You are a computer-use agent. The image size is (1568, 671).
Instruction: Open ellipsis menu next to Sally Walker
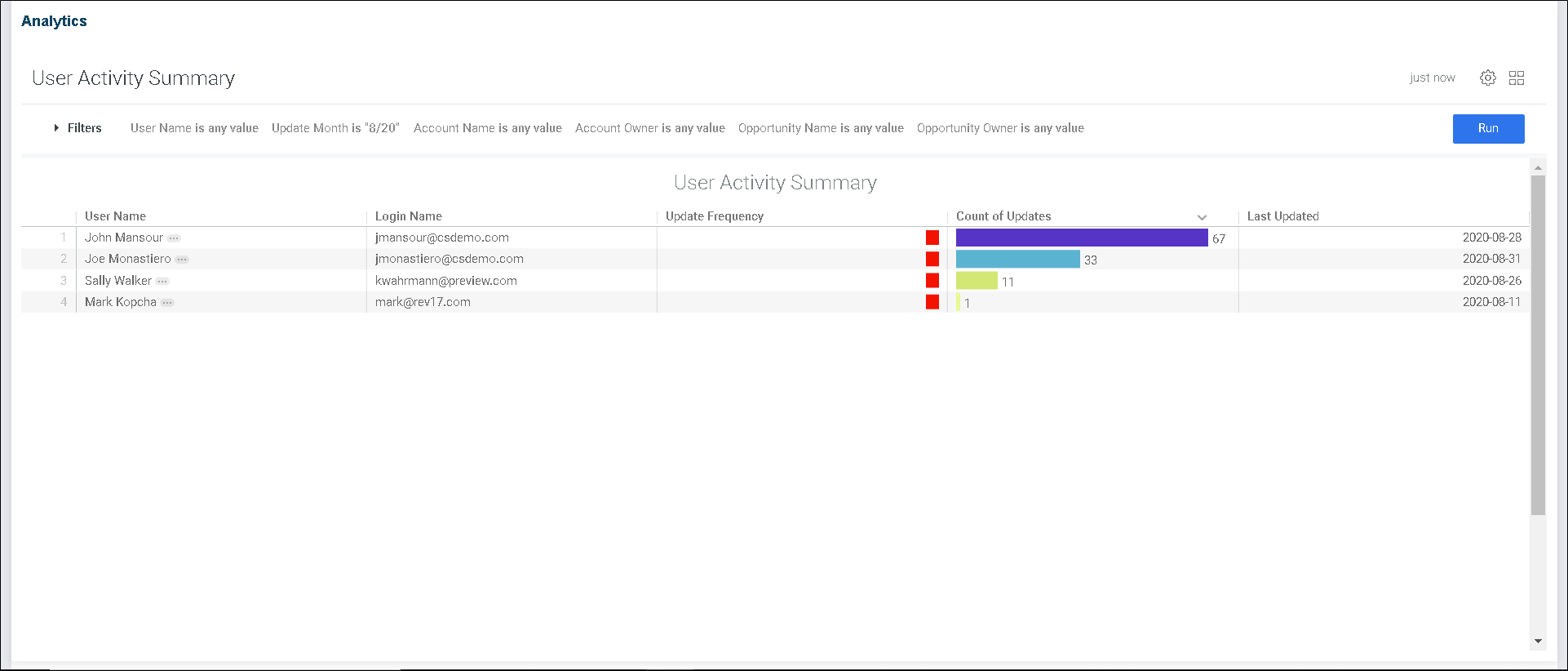162,282
